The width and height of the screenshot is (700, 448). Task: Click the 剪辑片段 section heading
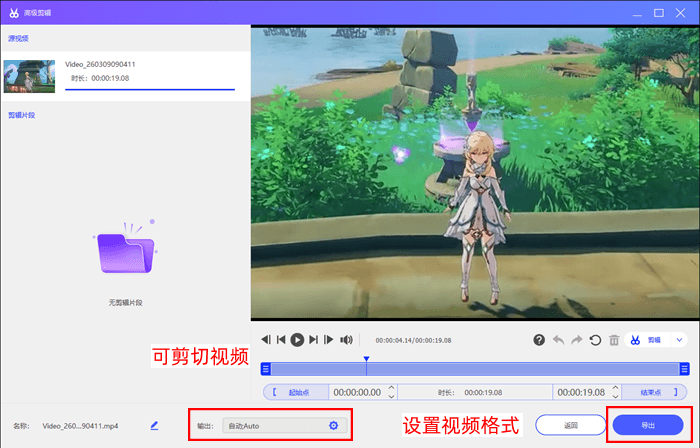coord(21,115)
